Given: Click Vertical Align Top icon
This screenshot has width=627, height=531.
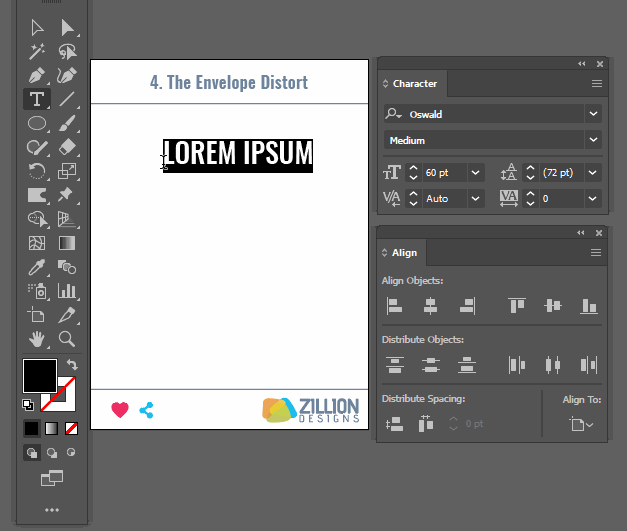Looking at the screenshot, I should point(516,306).
